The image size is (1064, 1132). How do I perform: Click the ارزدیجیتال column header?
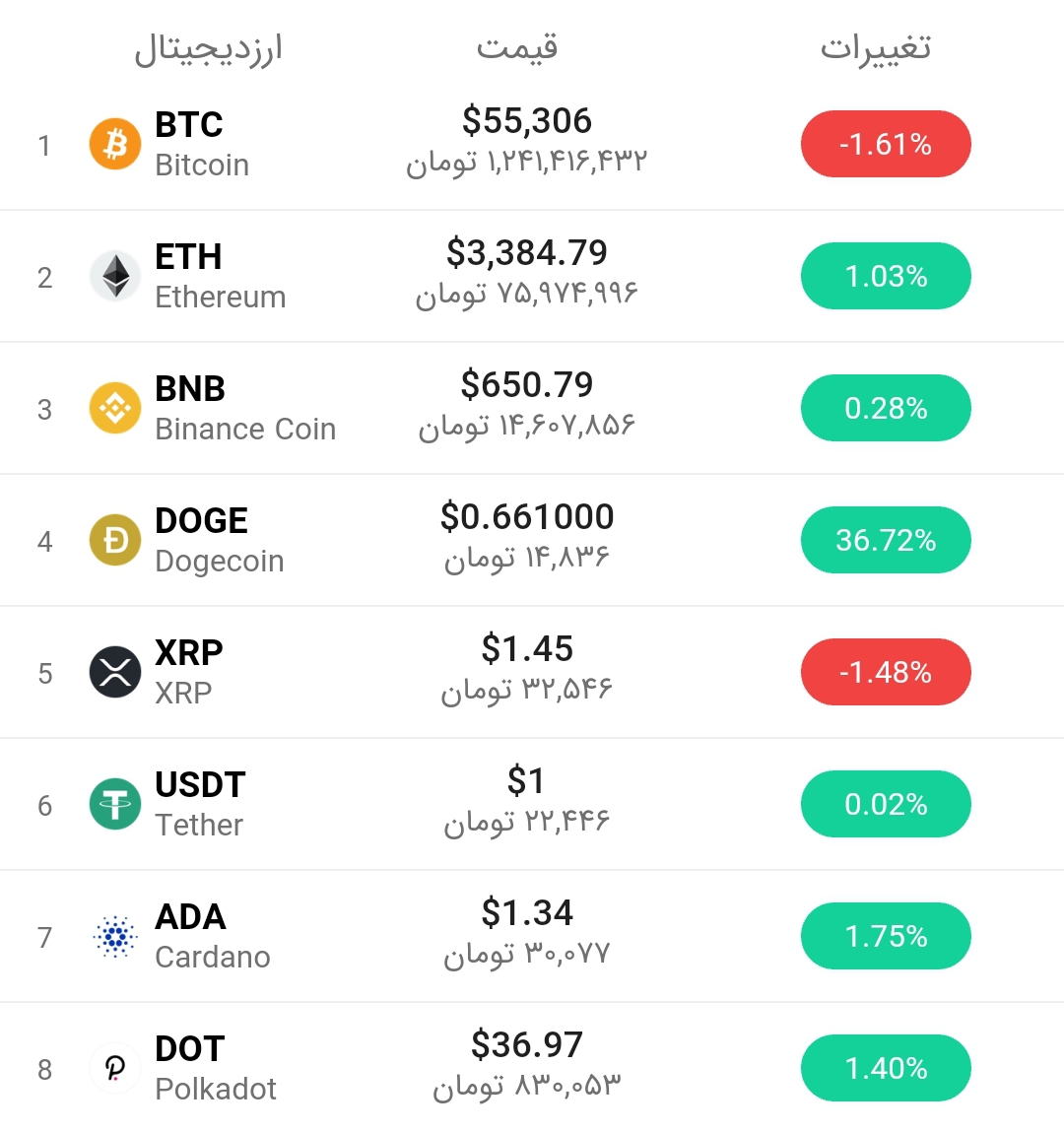click(x=208, y=48)
